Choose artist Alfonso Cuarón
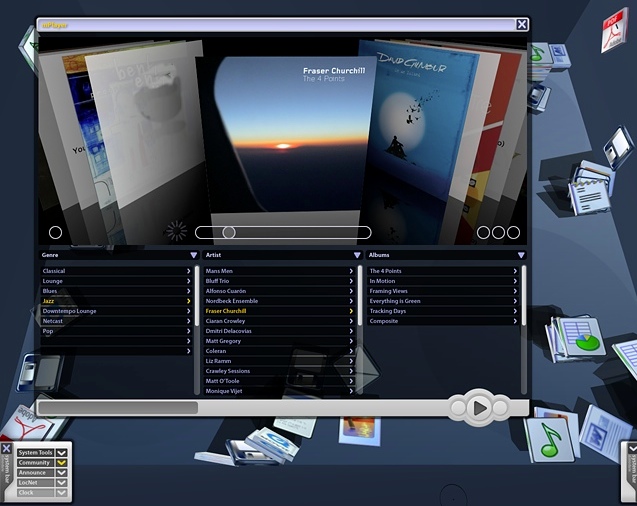Image resolution: width=637 pixels, height=506 pixels. click(x=279, y=291)
